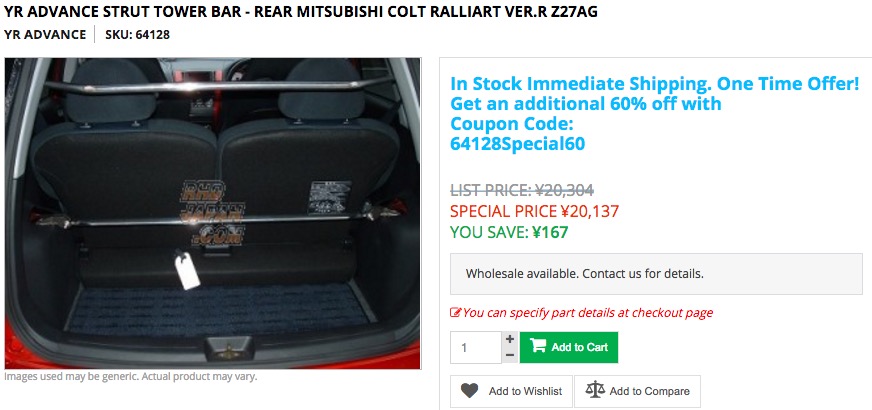The width and height of the screenshot is (872, 410).
Task: Open the YR ADVANCE brand link
Action: (45, 34)
